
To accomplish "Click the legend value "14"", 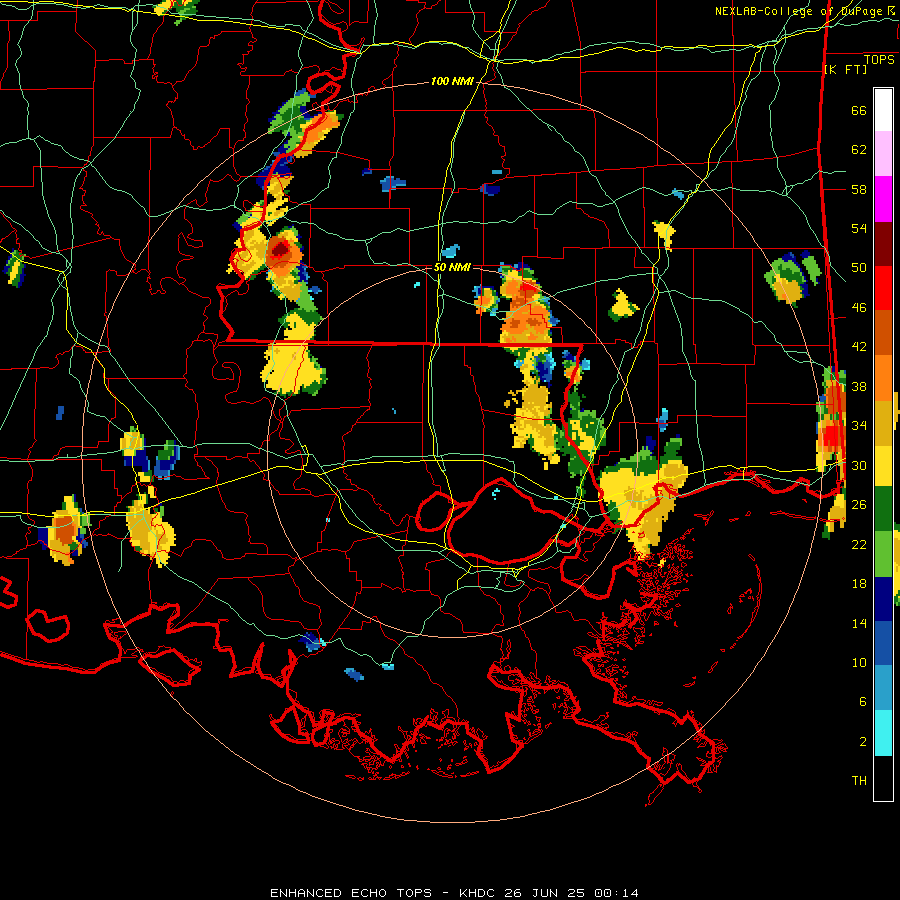I will pos(859,623).
